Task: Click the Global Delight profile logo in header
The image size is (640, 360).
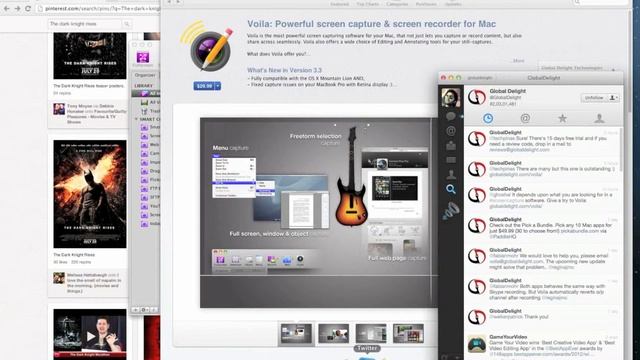Action: coord(477,97)
